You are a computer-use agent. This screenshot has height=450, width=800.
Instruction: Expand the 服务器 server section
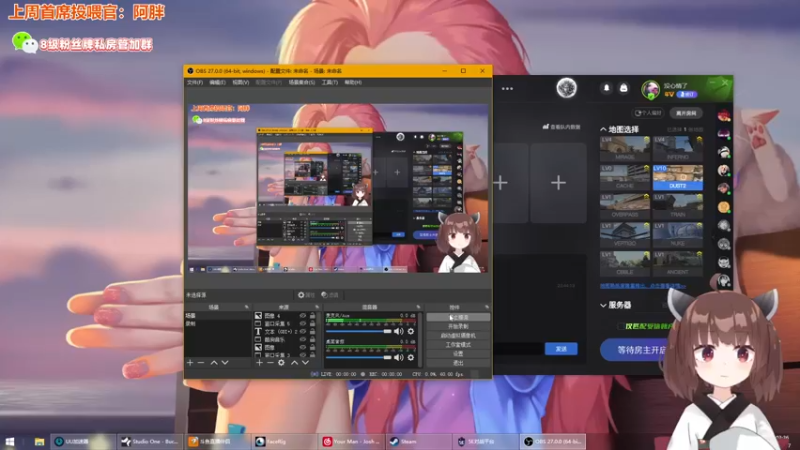(604, 305)
